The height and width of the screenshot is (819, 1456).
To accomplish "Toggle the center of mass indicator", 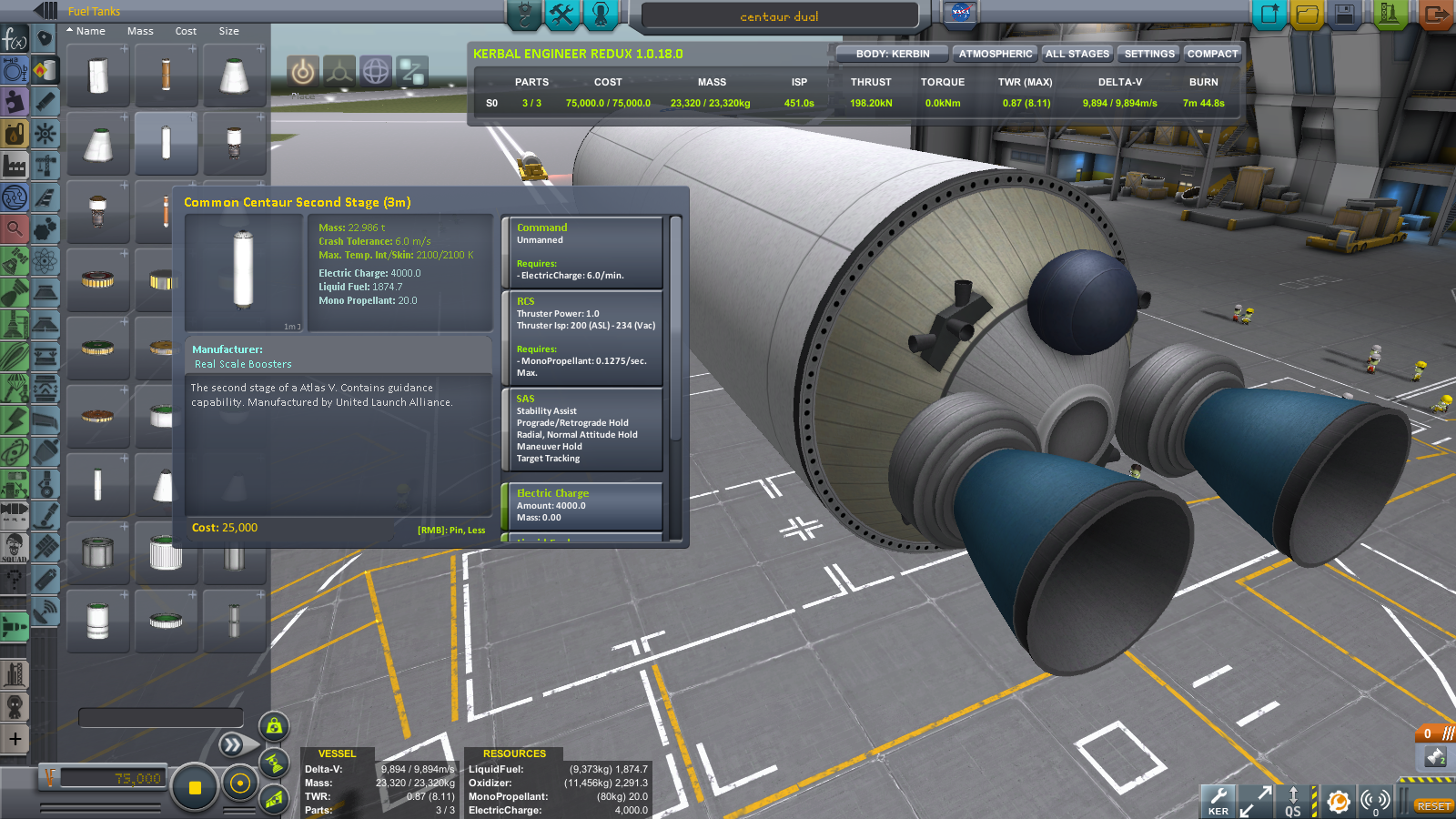I will coord(274,726).
